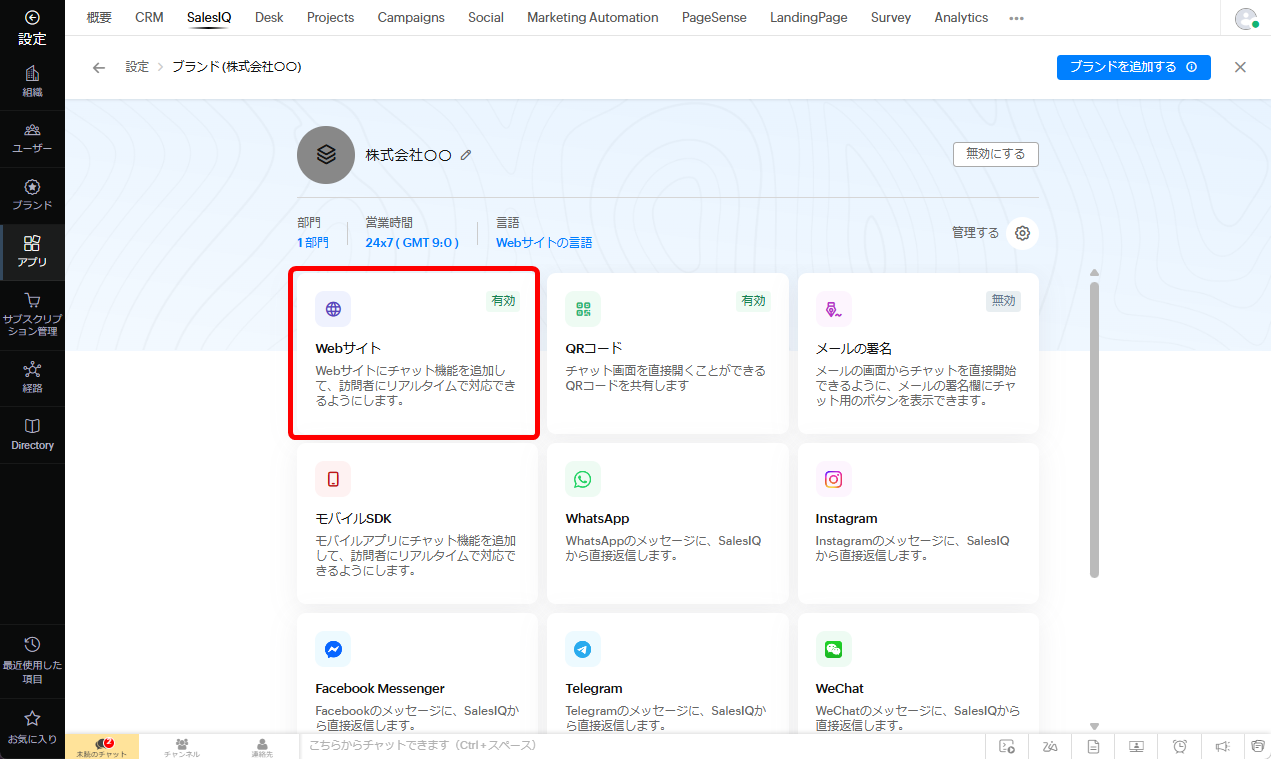Switch to the LandingPage tab
The image size is (1271, 759).
coord(809,17)
